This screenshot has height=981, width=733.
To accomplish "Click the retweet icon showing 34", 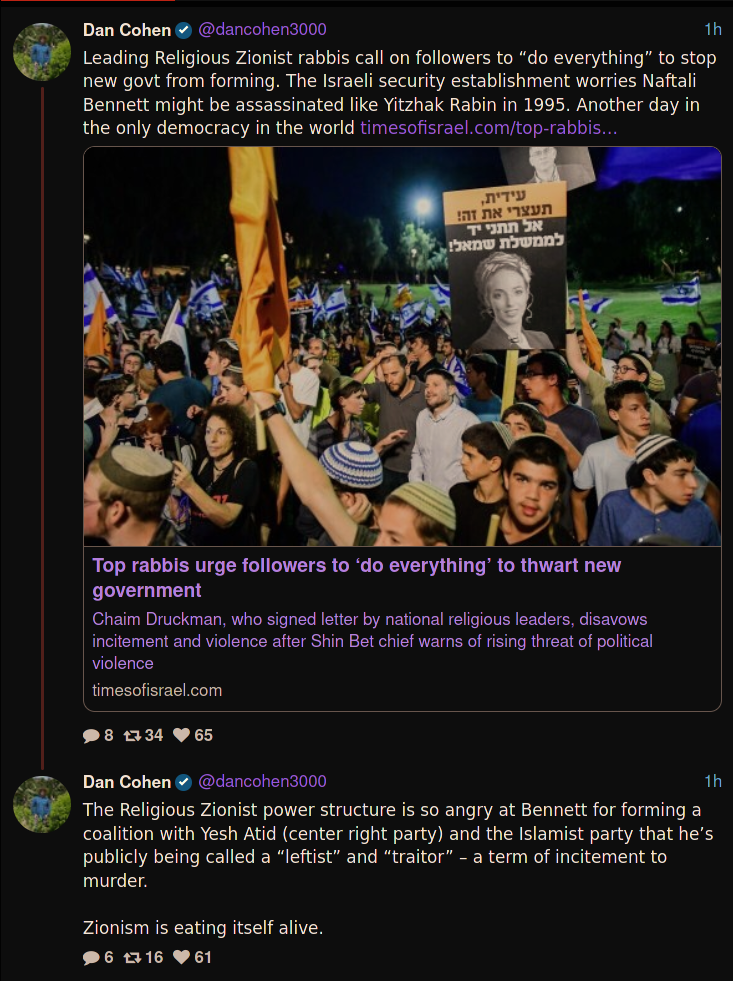I will (x=132, y=736).
